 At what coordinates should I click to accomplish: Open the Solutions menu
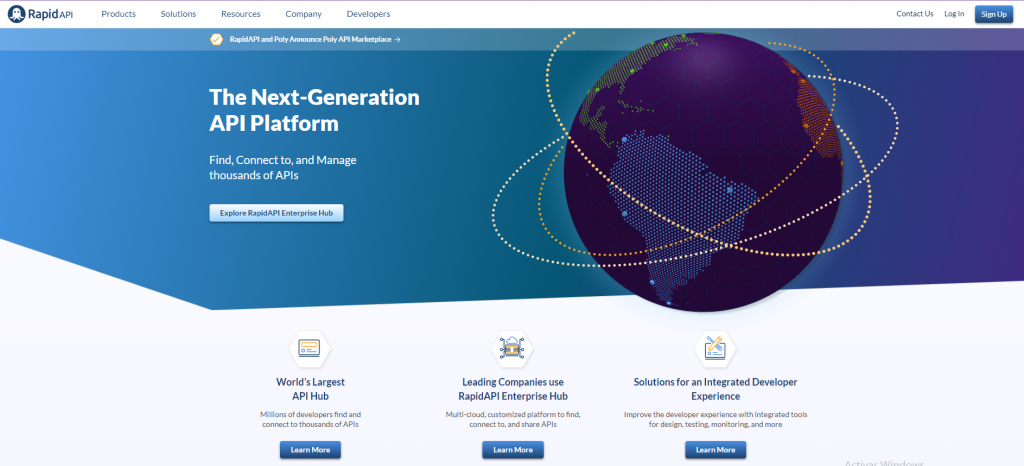178,14
